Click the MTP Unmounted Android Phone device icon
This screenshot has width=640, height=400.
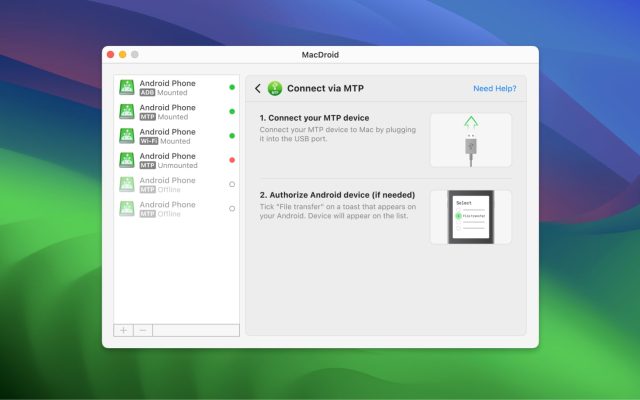127,160
